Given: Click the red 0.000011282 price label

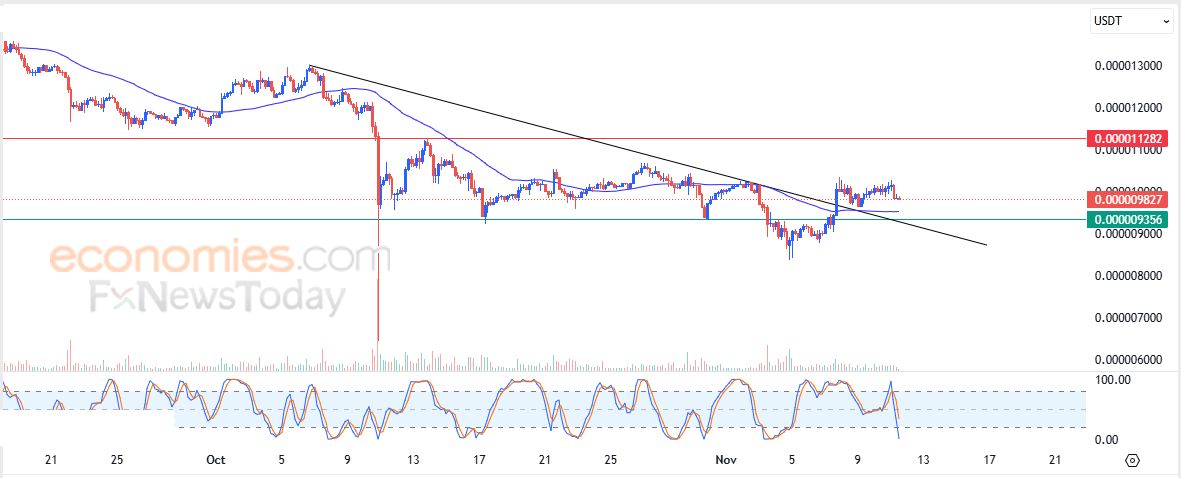Looking at the screenshot, I should click(1127, 139).
